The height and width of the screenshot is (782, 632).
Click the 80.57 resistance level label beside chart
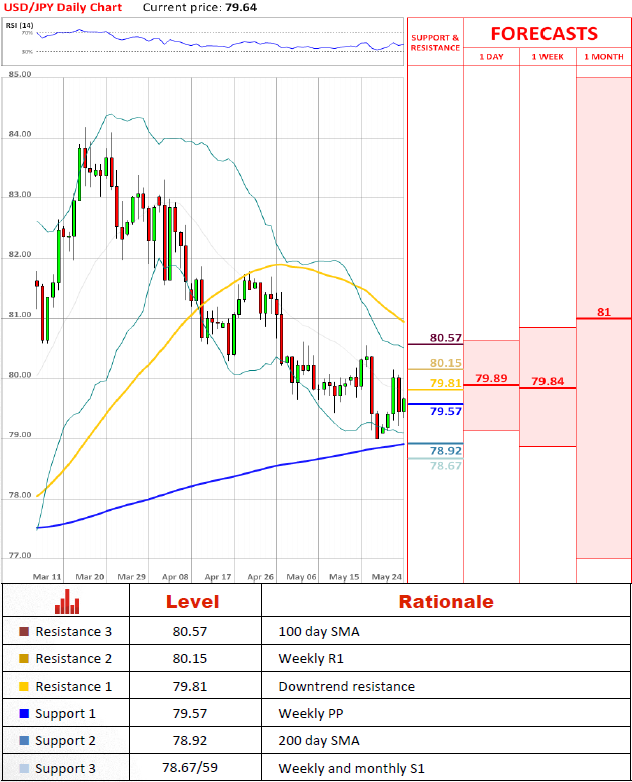445,338
